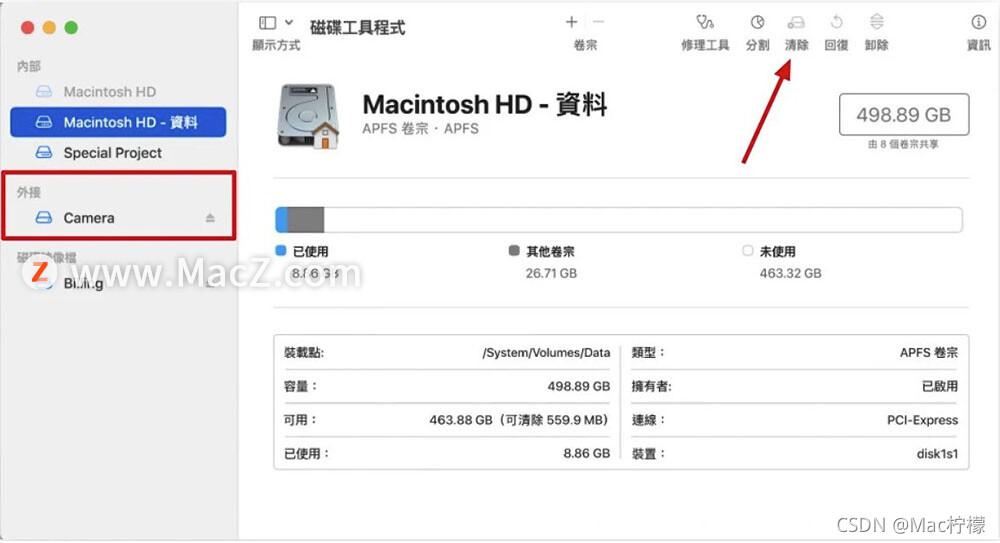Click the 卷宗 toolbar label
1000x543 pixels.
585,45
